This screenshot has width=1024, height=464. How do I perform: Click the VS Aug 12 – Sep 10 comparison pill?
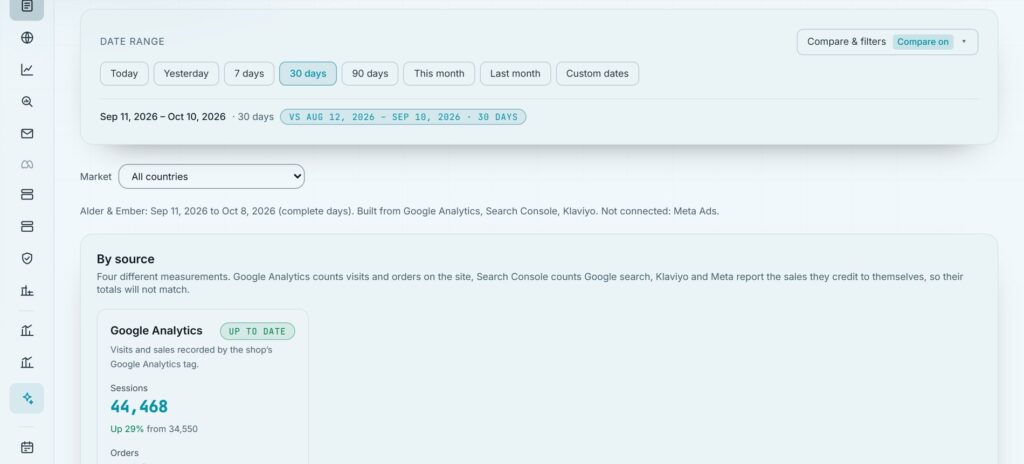[403, 117]
